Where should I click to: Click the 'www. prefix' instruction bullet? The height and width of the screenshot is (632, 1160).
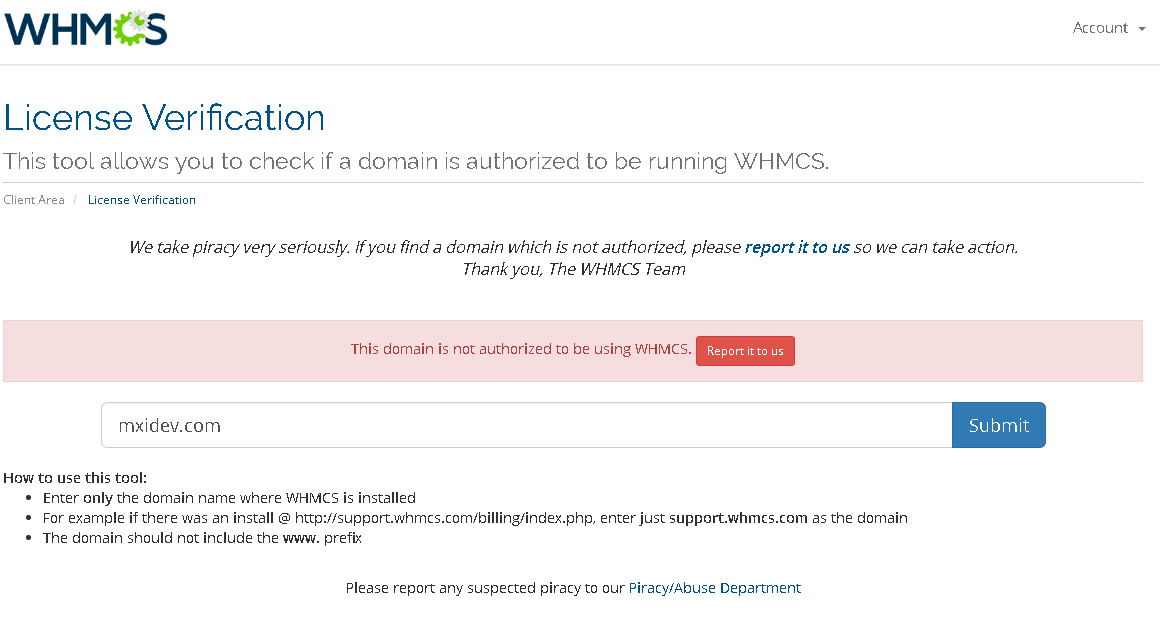coord(202,538)
